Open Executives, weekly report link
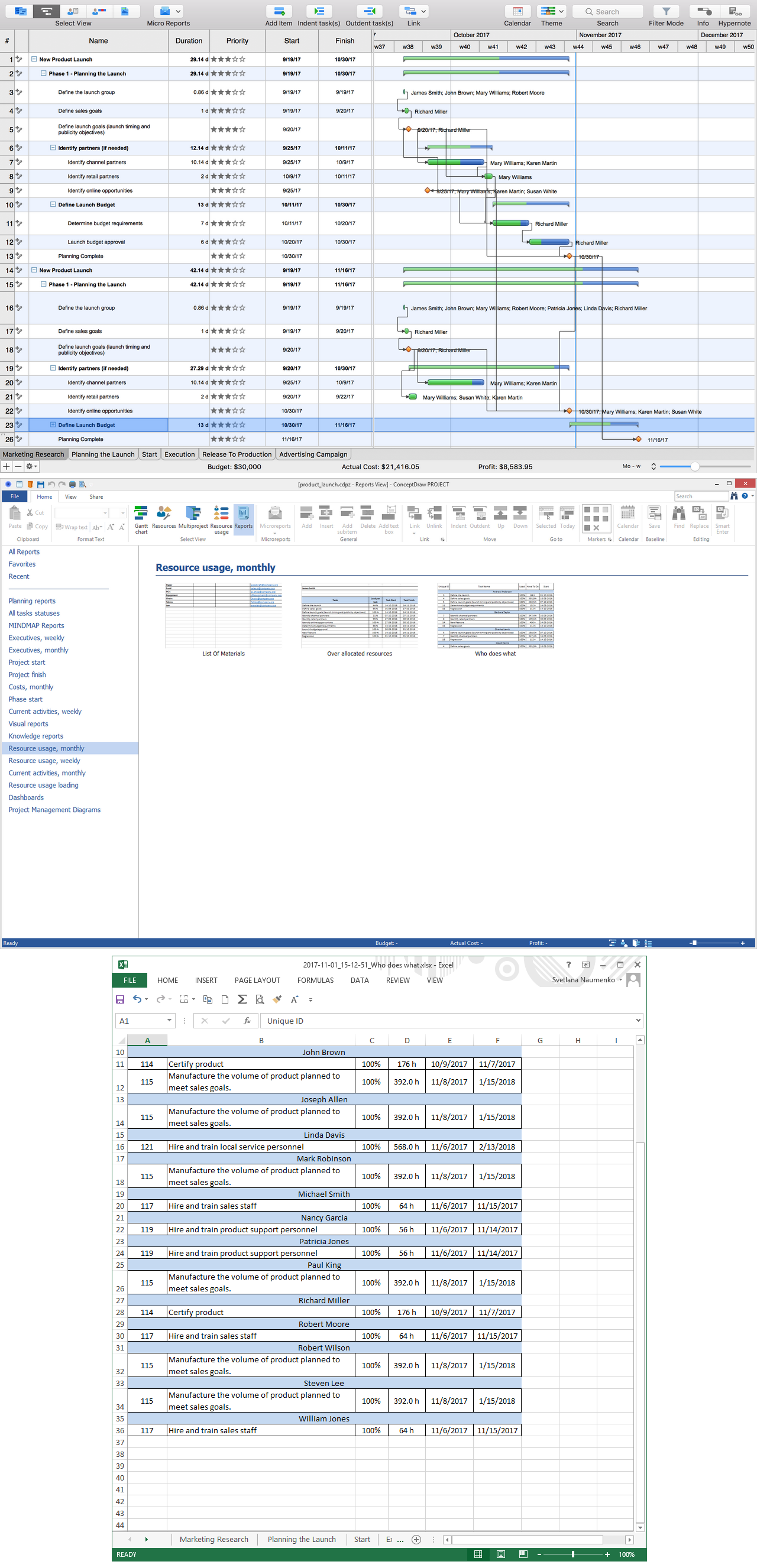 37,638
